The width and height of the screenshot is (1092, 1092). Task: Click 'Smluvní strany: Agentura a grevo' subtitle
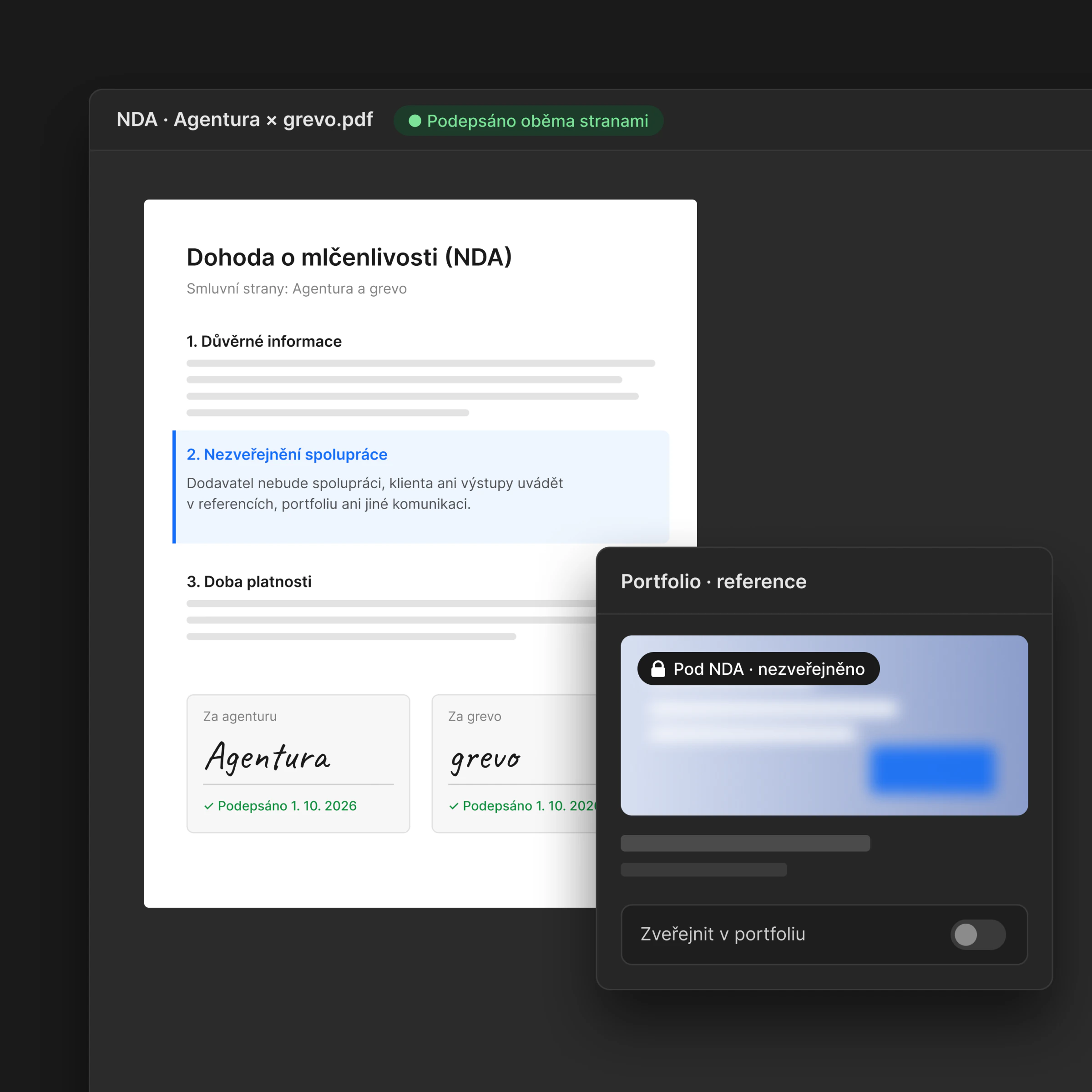pos(297,289)
